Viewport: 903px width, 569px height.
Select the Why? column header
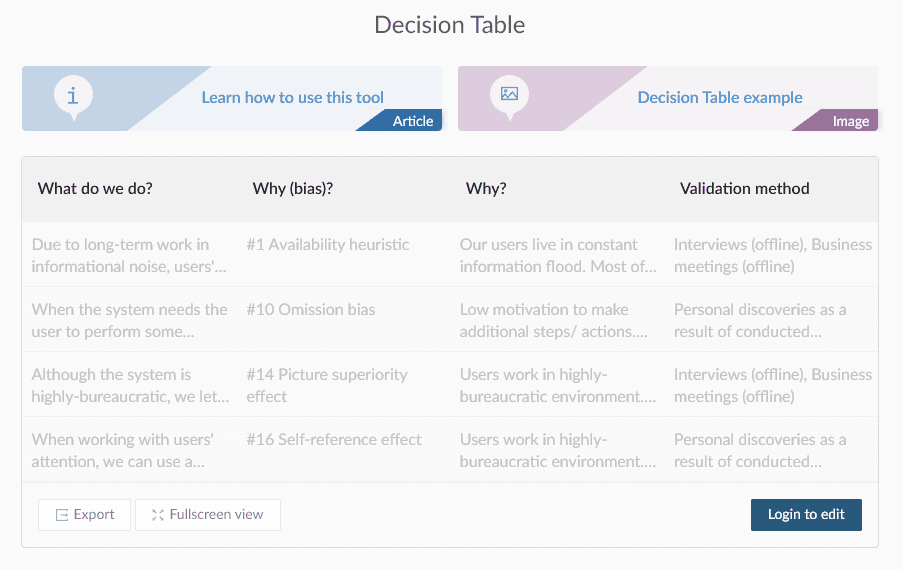[x=486, y=188]
